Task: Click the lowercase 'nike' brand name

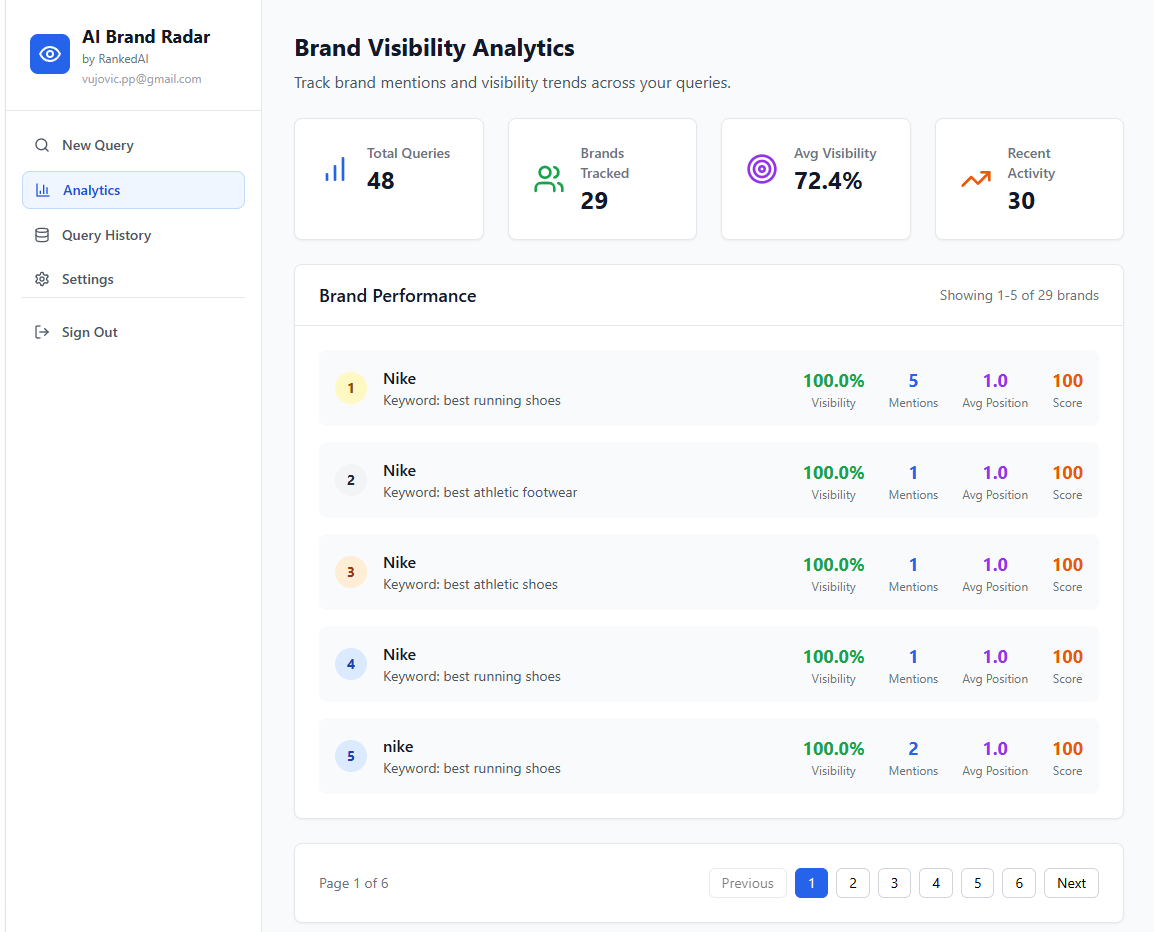Action: tap(398, 746)
